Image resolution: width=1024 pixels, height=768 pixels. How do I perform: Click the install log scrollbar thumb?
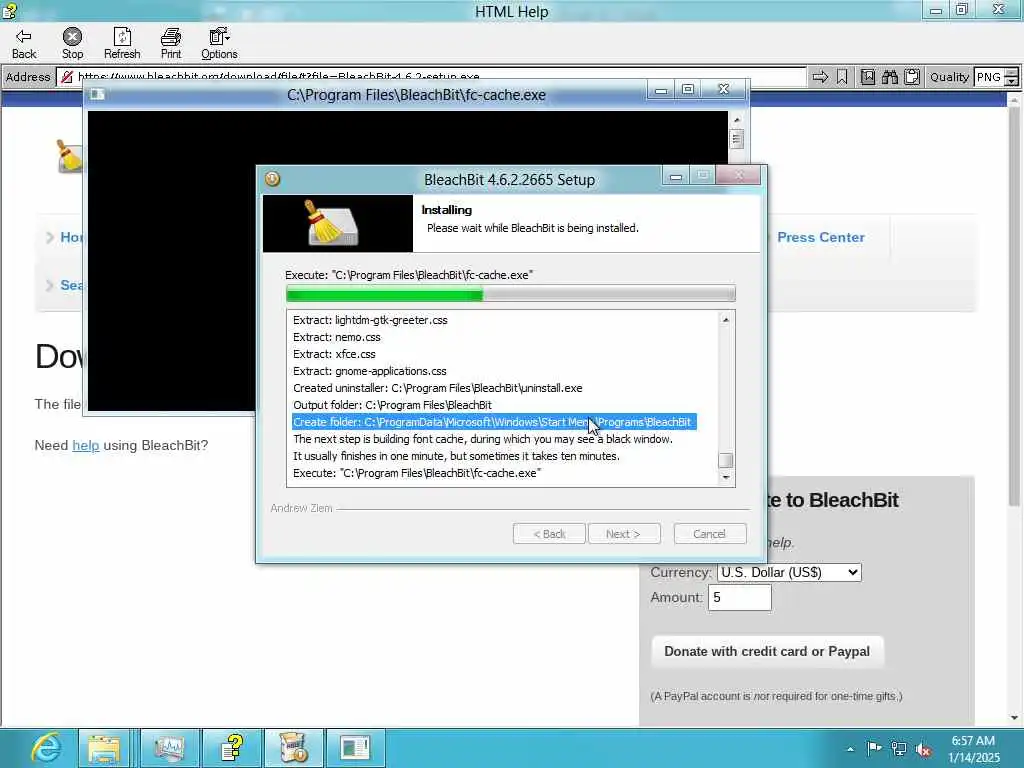point(726,460)
